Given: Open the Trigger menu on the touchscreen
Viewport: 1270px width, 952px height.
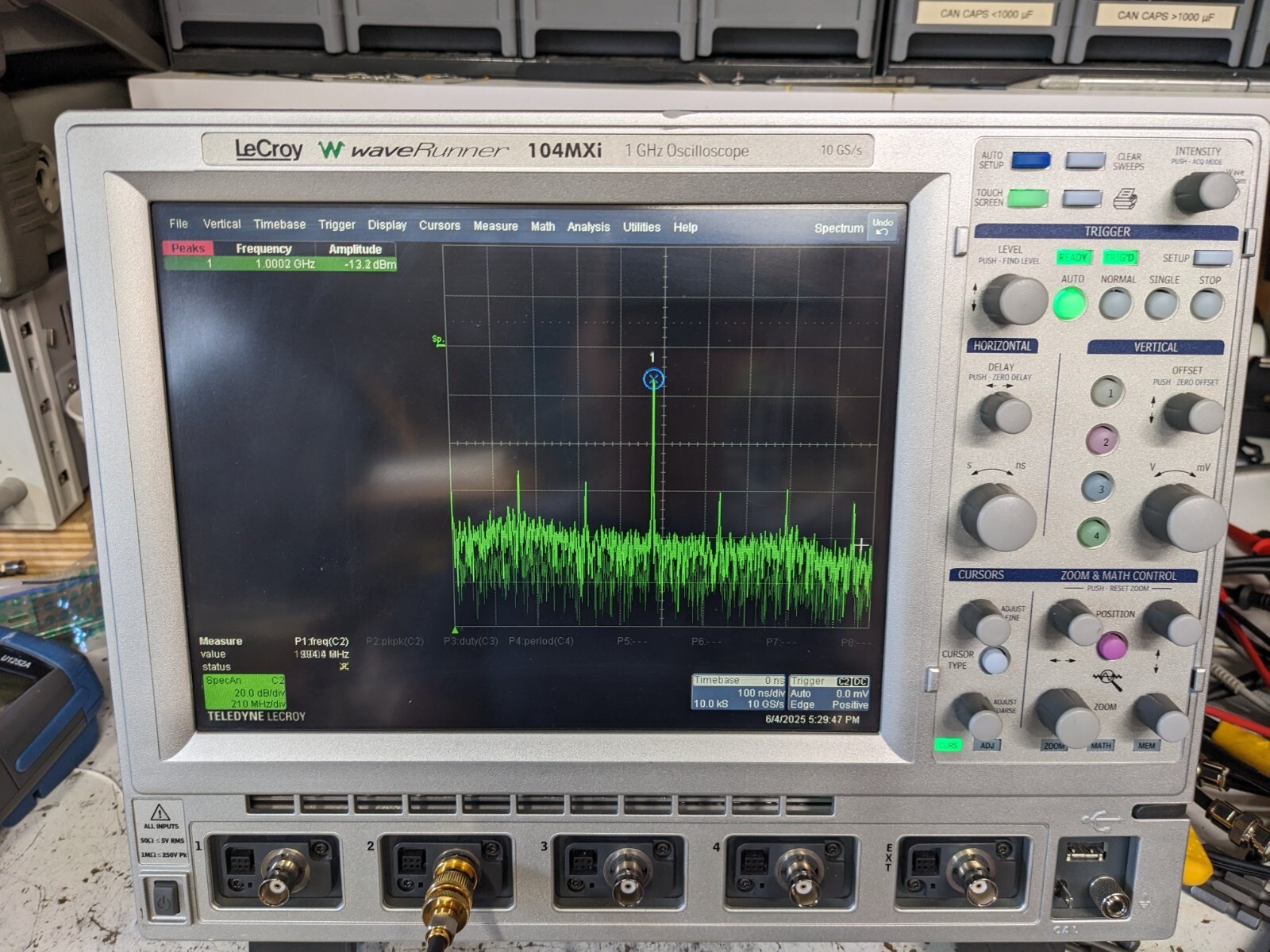Looking at the screenshot, I should 337,225.
